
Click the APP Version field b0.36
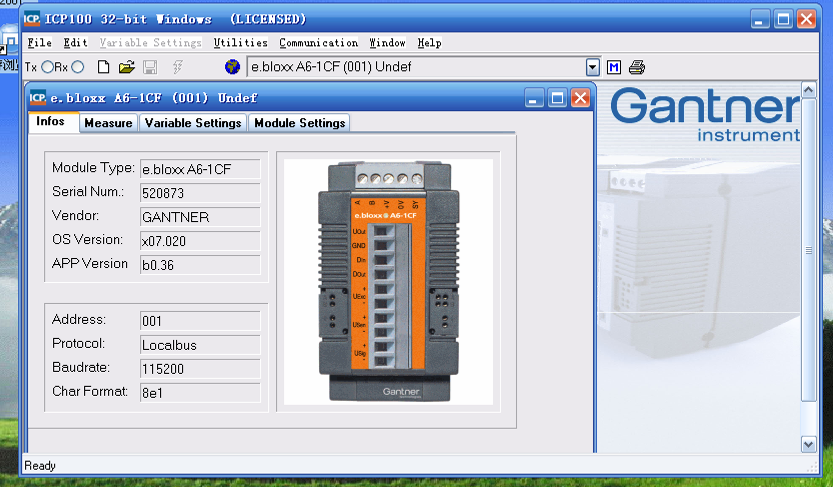coord(200,264)
